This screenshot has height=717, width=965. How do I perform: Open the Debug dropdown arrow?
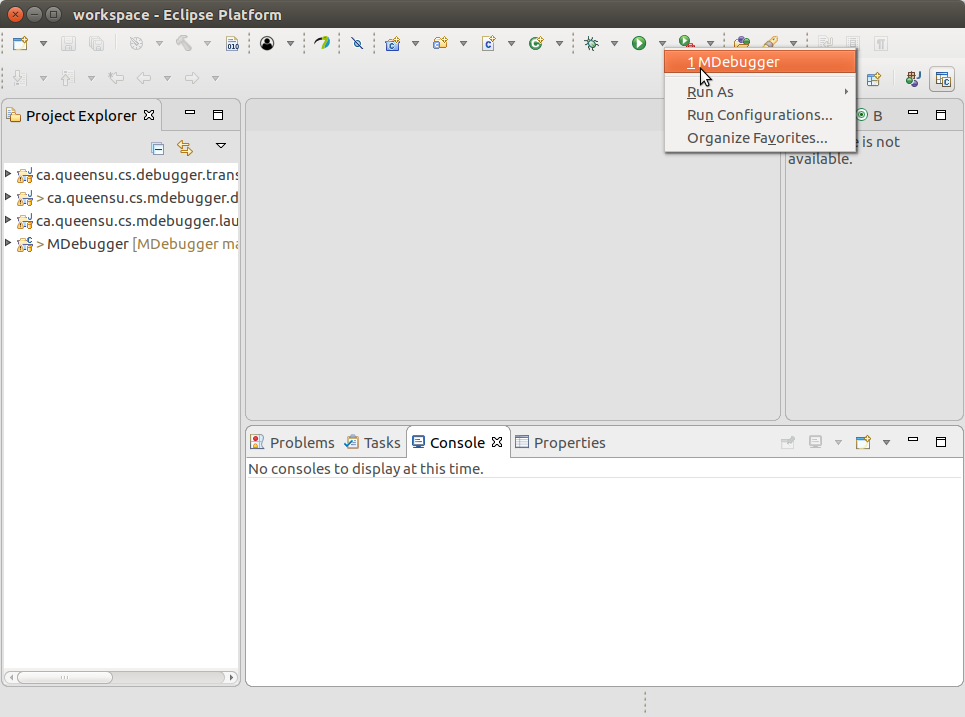614,43
